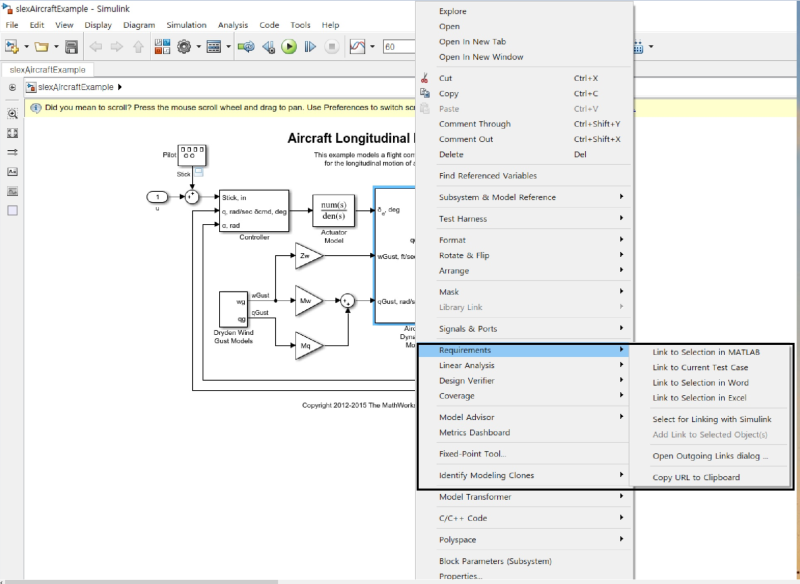Viewport: 800px width, 584px height.
Task: Click Copy URL to Clipboard
Action: tap(696, 477)
